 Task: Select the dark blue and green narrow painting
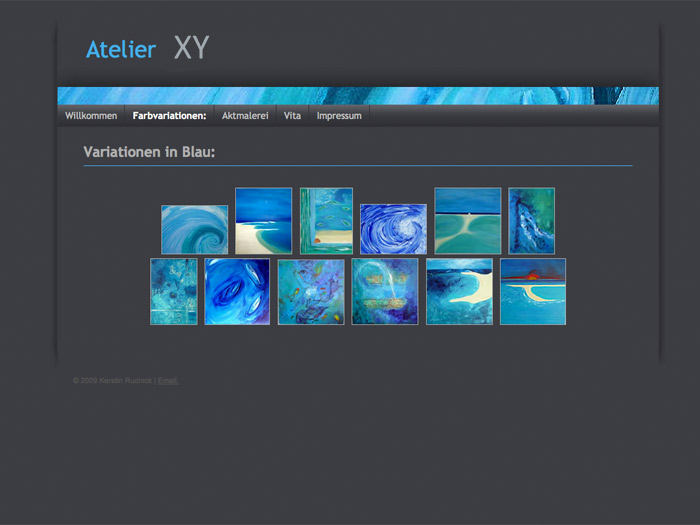pyautogui.click(x=531, y=221)
